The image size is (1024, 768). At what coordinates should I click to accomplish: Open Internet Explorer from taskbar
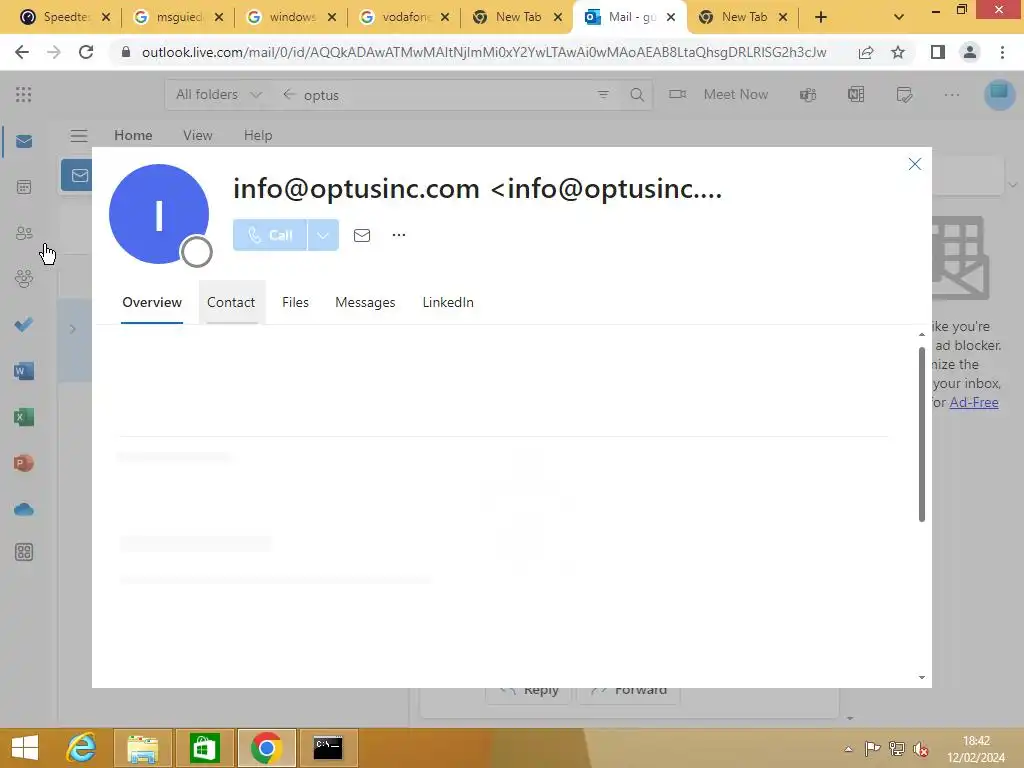coord(82,748)
